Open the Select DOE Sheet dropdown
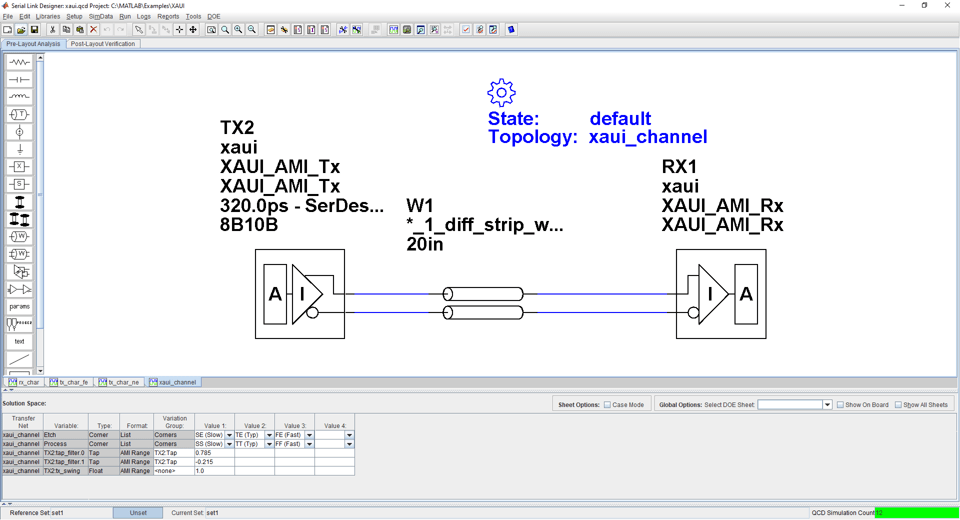 point(827,405)
